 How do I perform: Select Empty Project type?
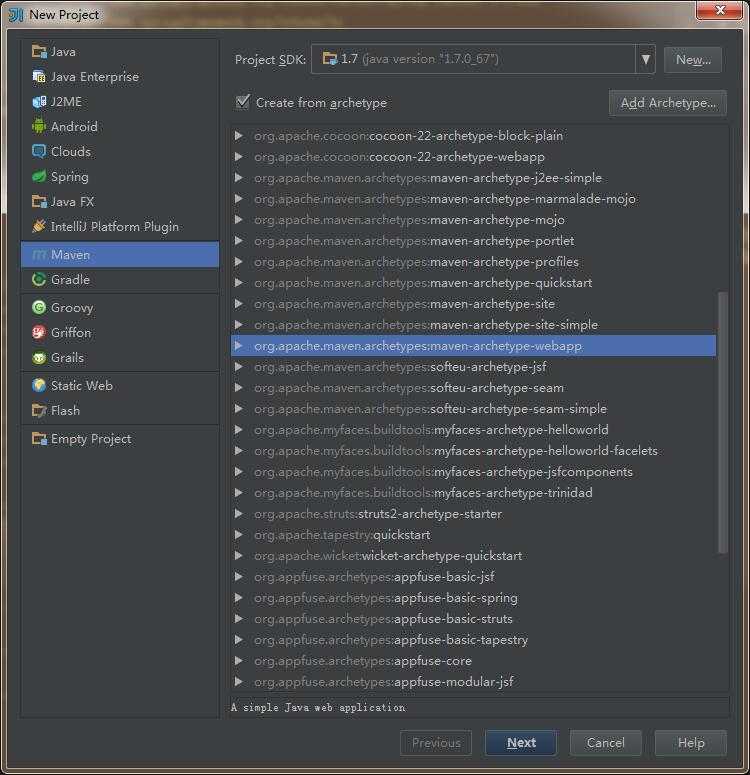click(120, 438)
